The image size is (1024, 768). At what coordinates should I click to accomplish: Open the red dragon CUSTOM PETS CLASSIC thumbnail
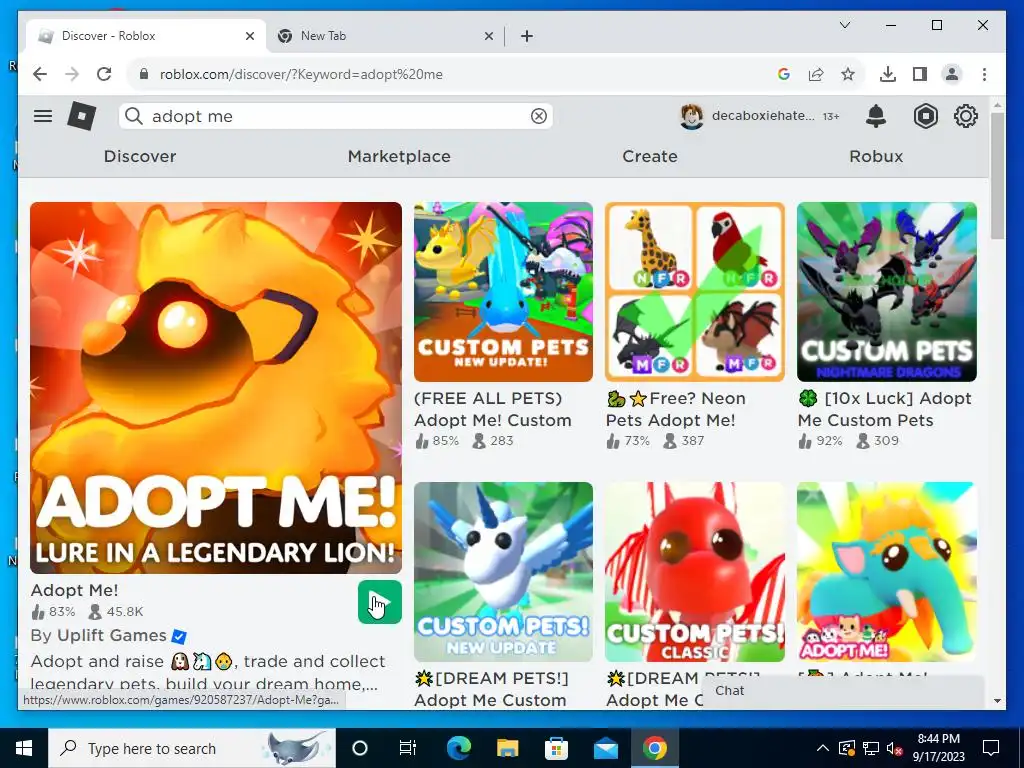click(695, 572)
